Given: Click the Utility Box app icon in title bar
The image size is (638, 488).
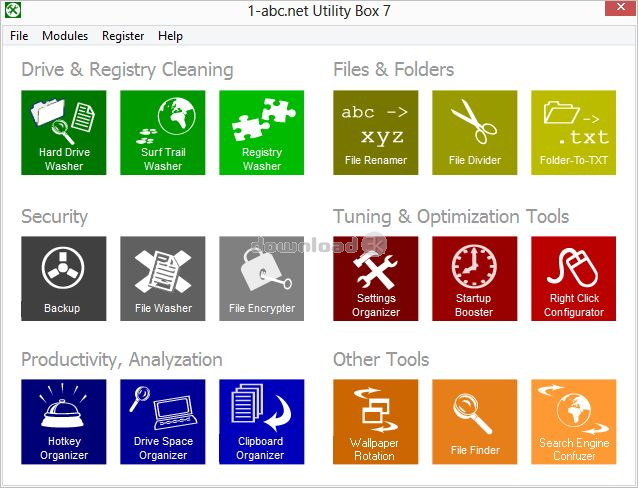Looking at the screenshot, I should 13,10.
